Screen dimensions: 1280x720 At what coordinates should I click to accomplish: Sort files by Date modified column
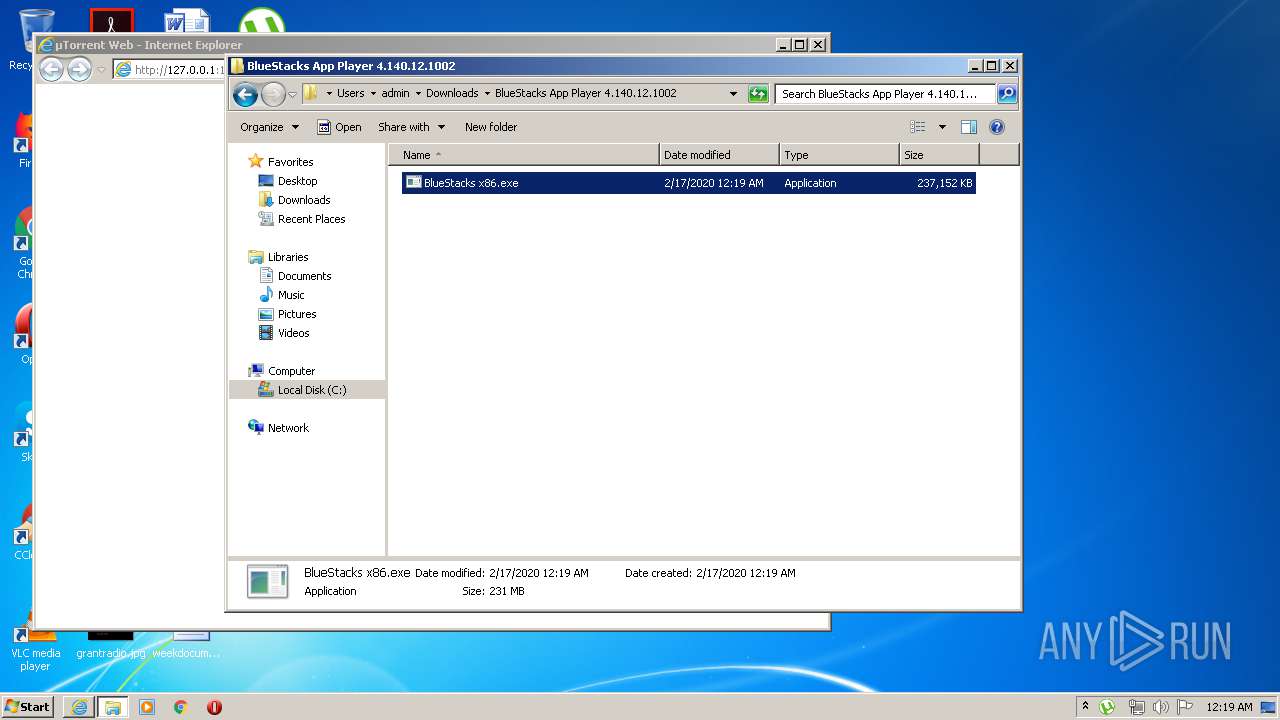pos(719,155)
